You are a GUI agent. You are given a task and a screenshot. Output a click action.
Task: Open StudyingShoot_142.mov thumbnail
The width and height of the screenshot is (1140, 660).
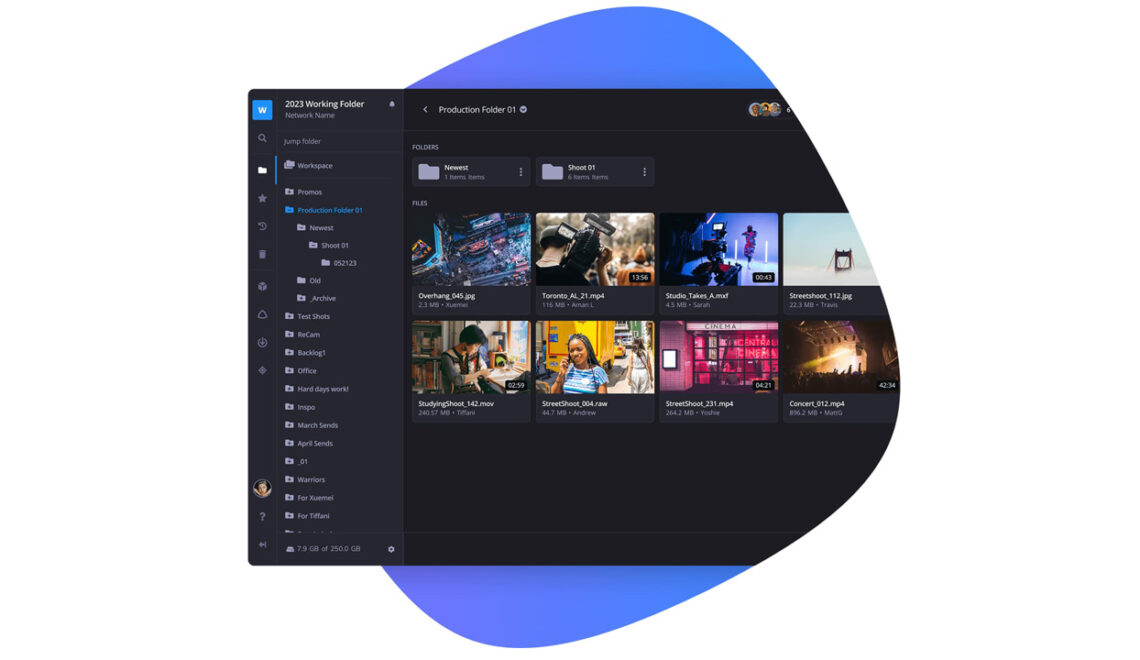pos(471,357)
